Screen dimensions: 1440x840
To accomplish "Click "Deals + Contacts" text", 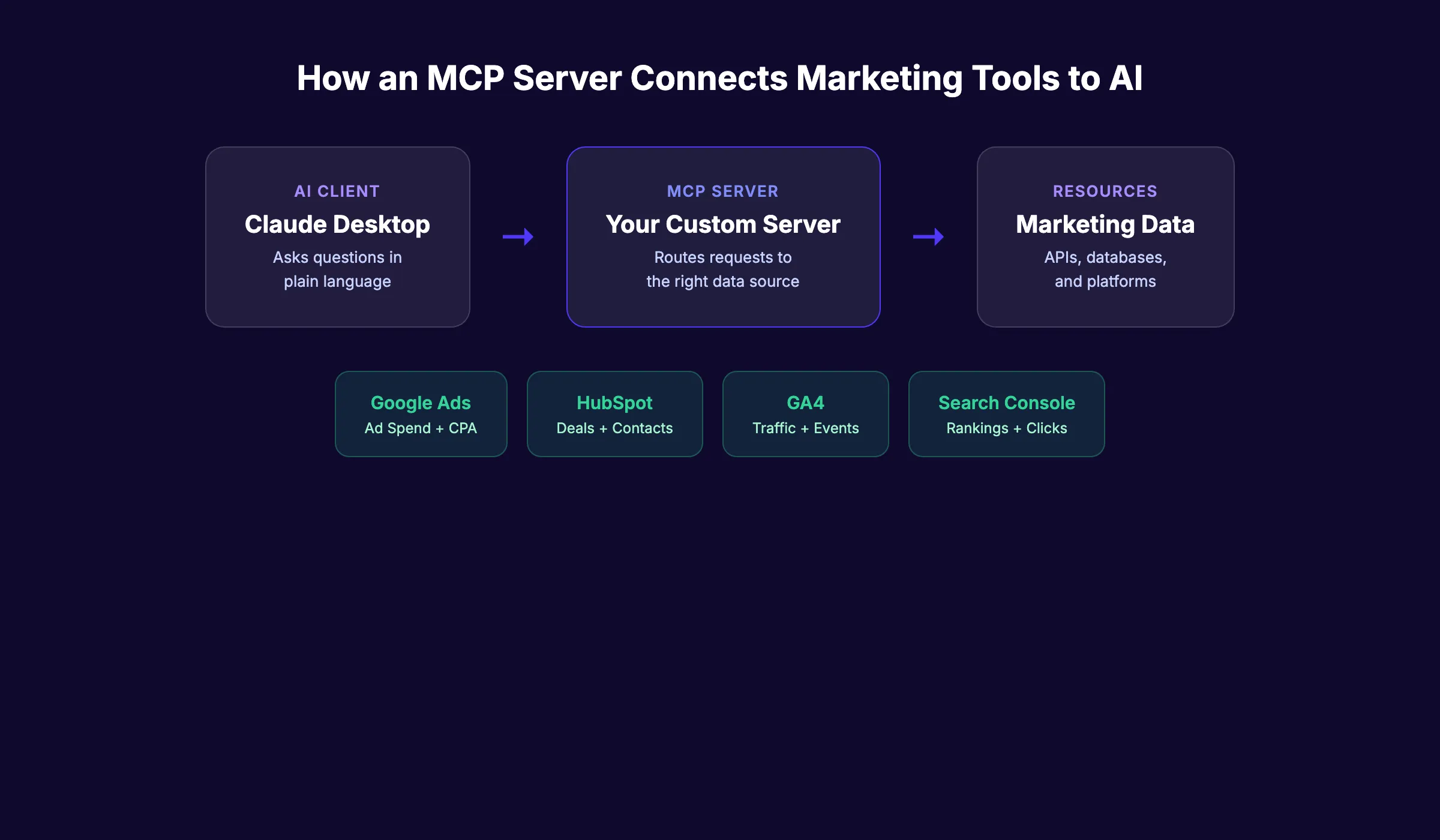I will pyautogui.click(x=614, y=428).
